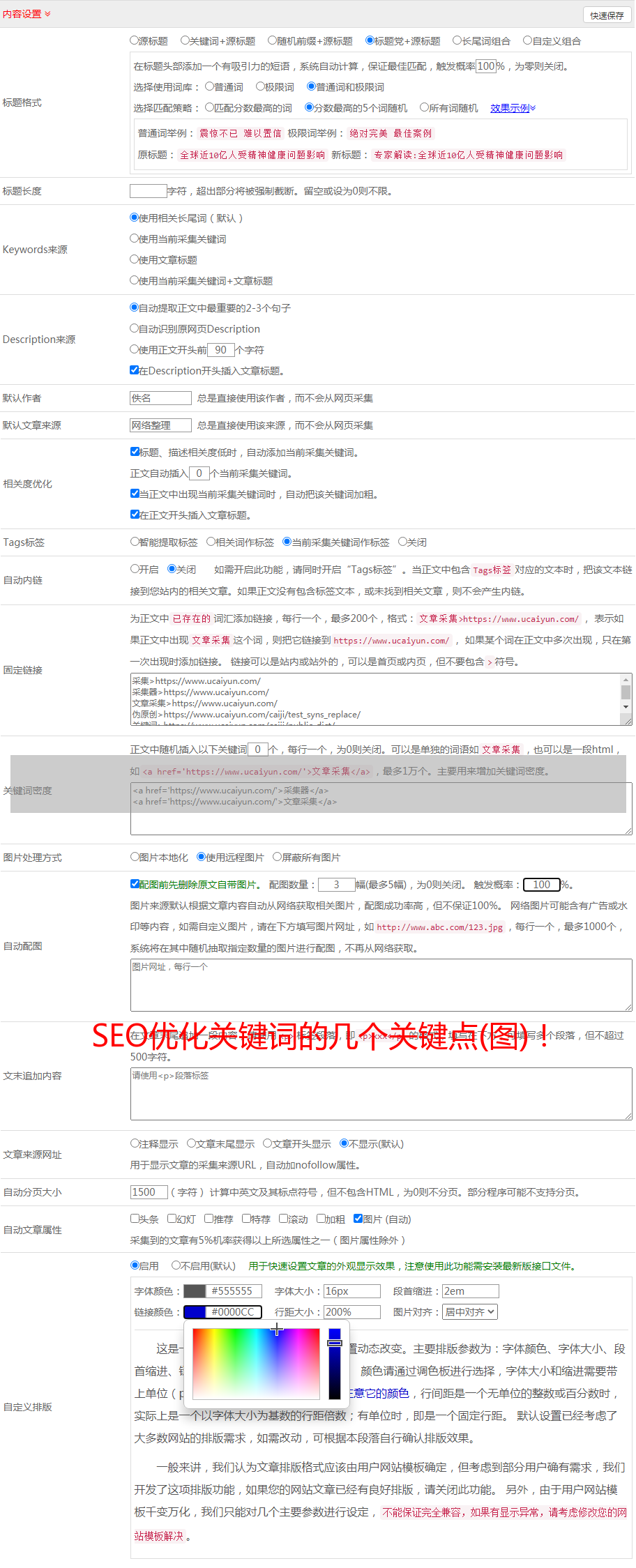
Task: Select 自定义组合 title format
Action: click(528, 41)
